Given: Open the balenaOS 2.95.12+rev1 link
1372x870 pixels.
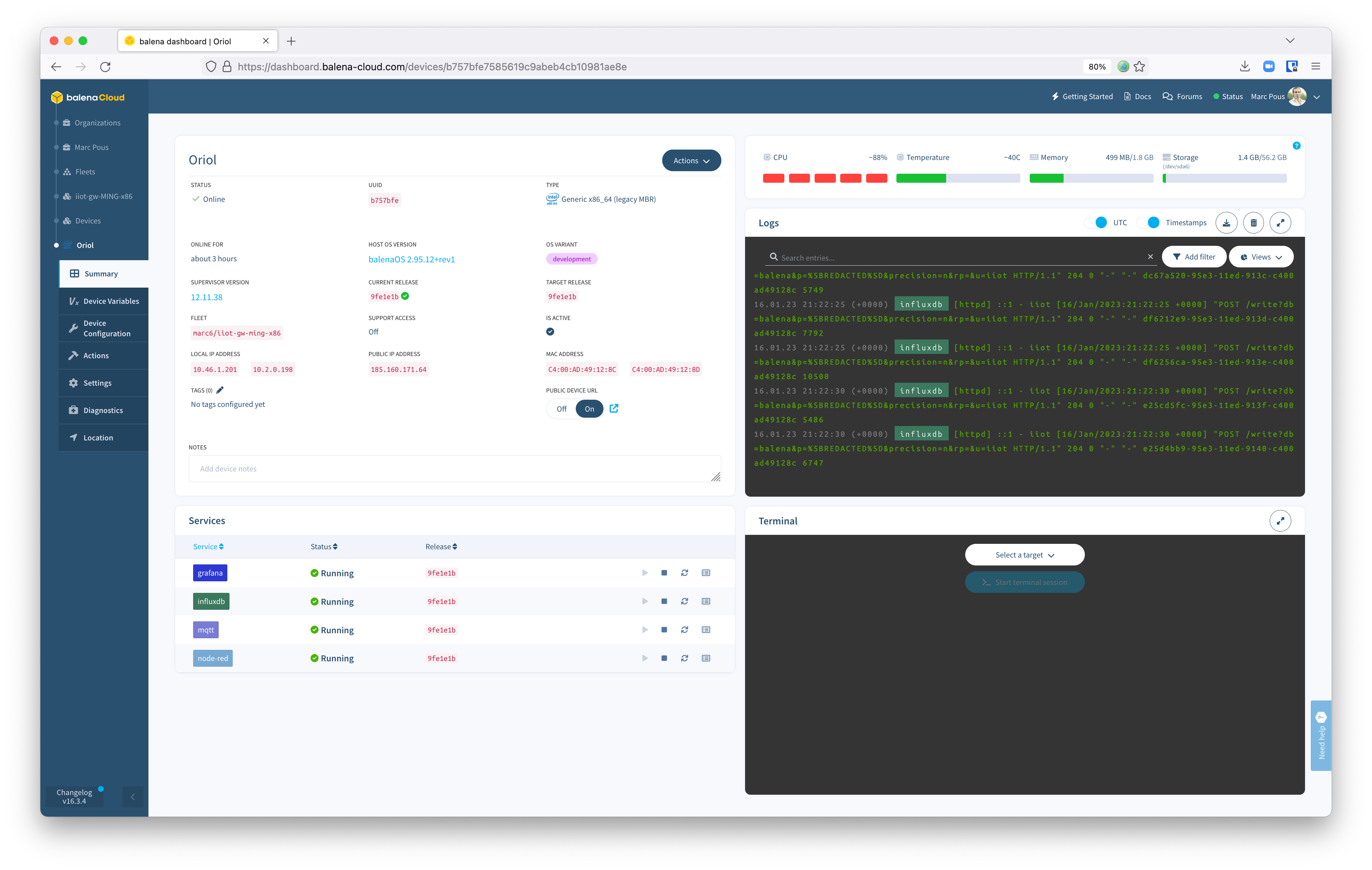Looking at the screenshot, I should (411, 259).
